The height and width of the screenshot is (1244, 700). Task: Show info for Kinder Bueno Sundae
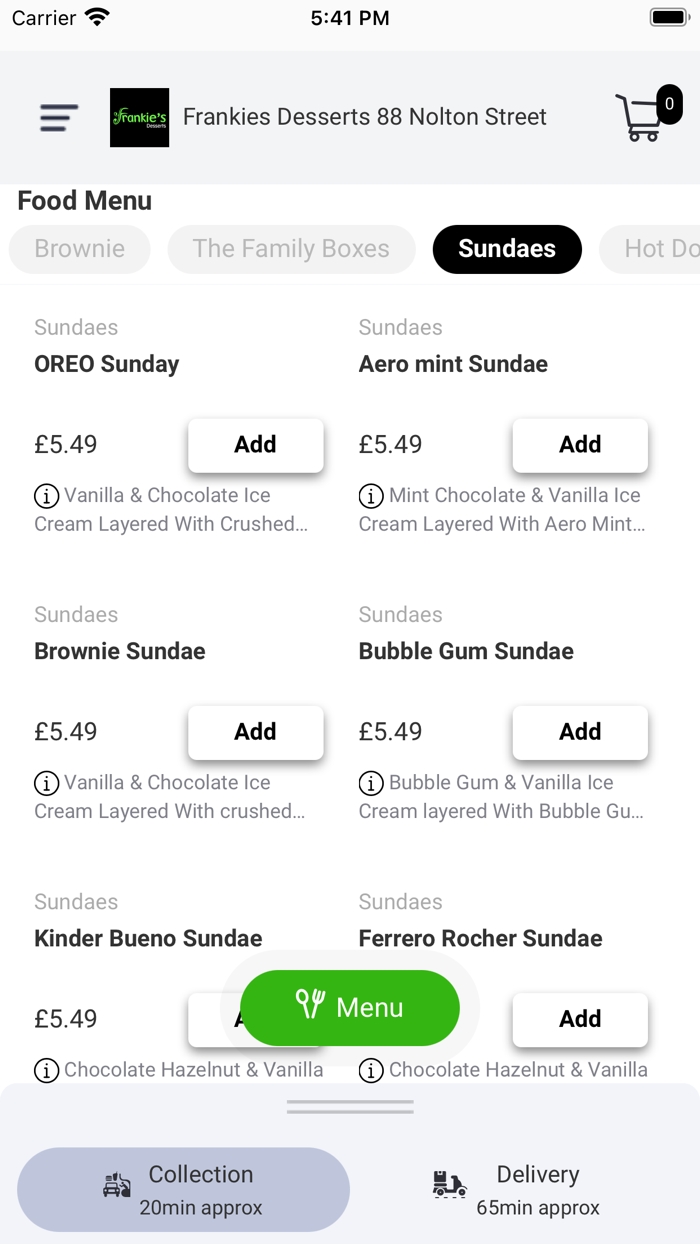[46, 1070]
